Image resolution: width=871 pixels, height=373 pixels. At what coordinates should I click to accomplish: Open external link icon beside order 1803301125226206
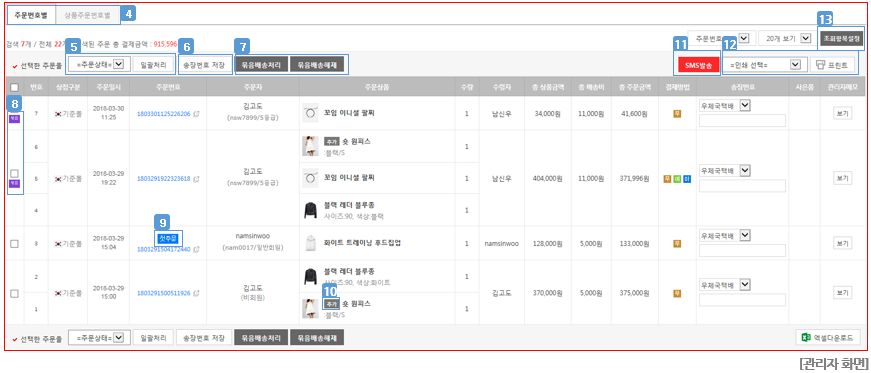coord(196,114)
